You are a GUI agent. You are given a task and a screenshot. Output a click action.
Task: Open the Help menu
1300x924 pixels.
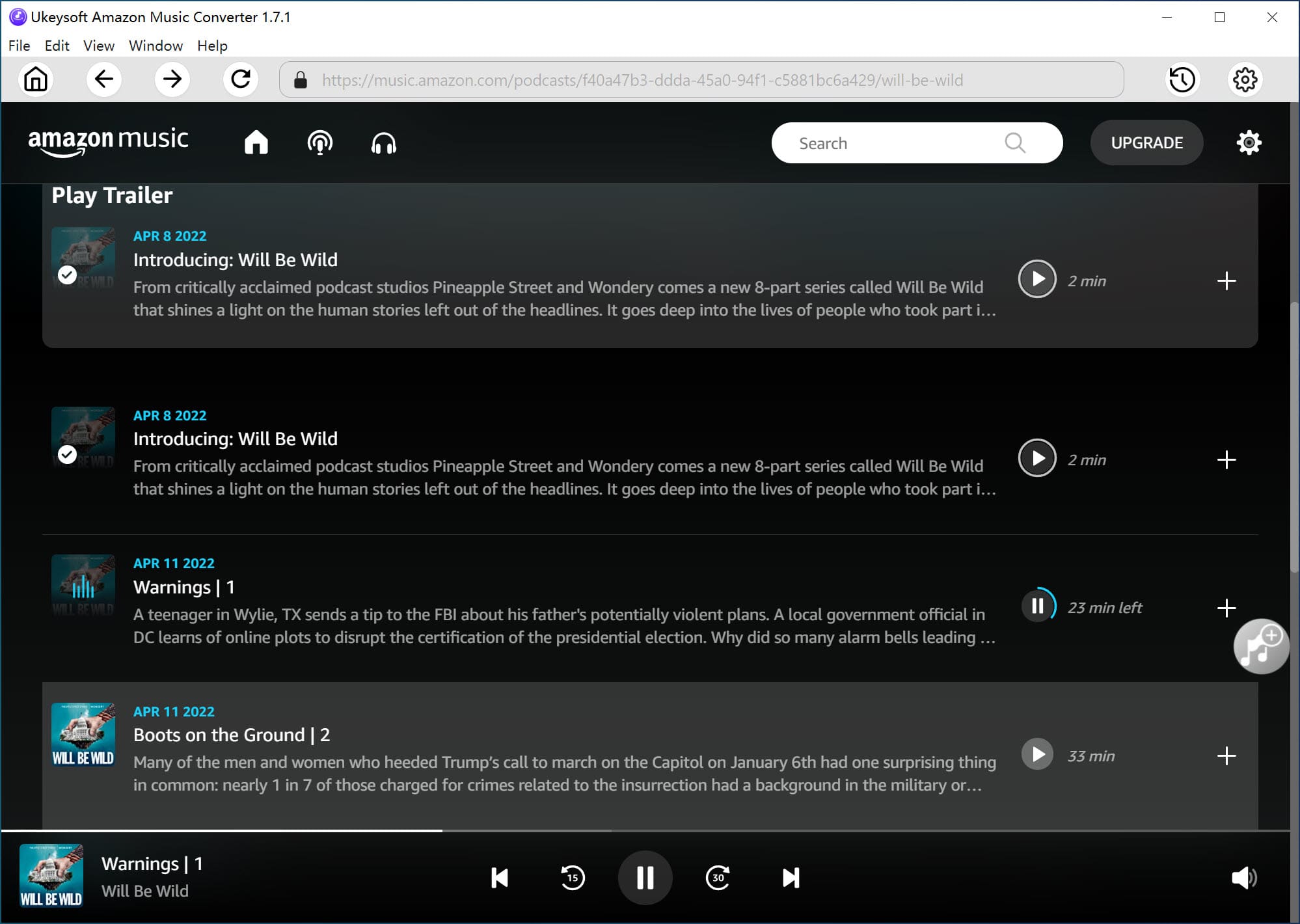[x=212, y=46]
